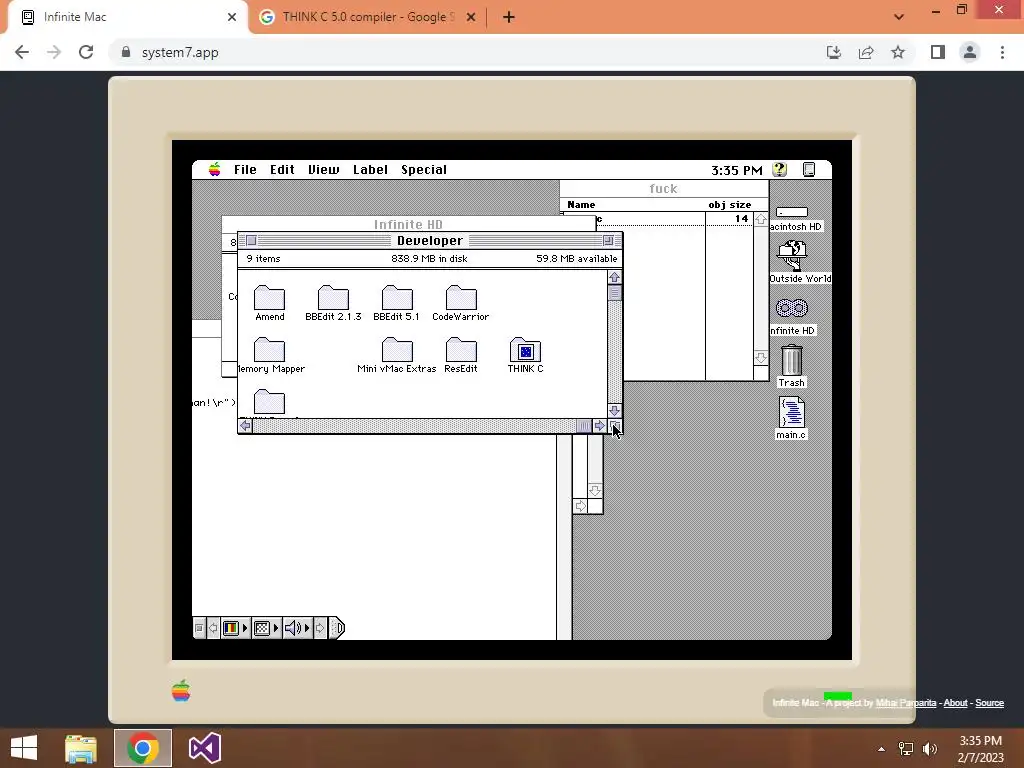Click the obj size column header

point(729,204)
